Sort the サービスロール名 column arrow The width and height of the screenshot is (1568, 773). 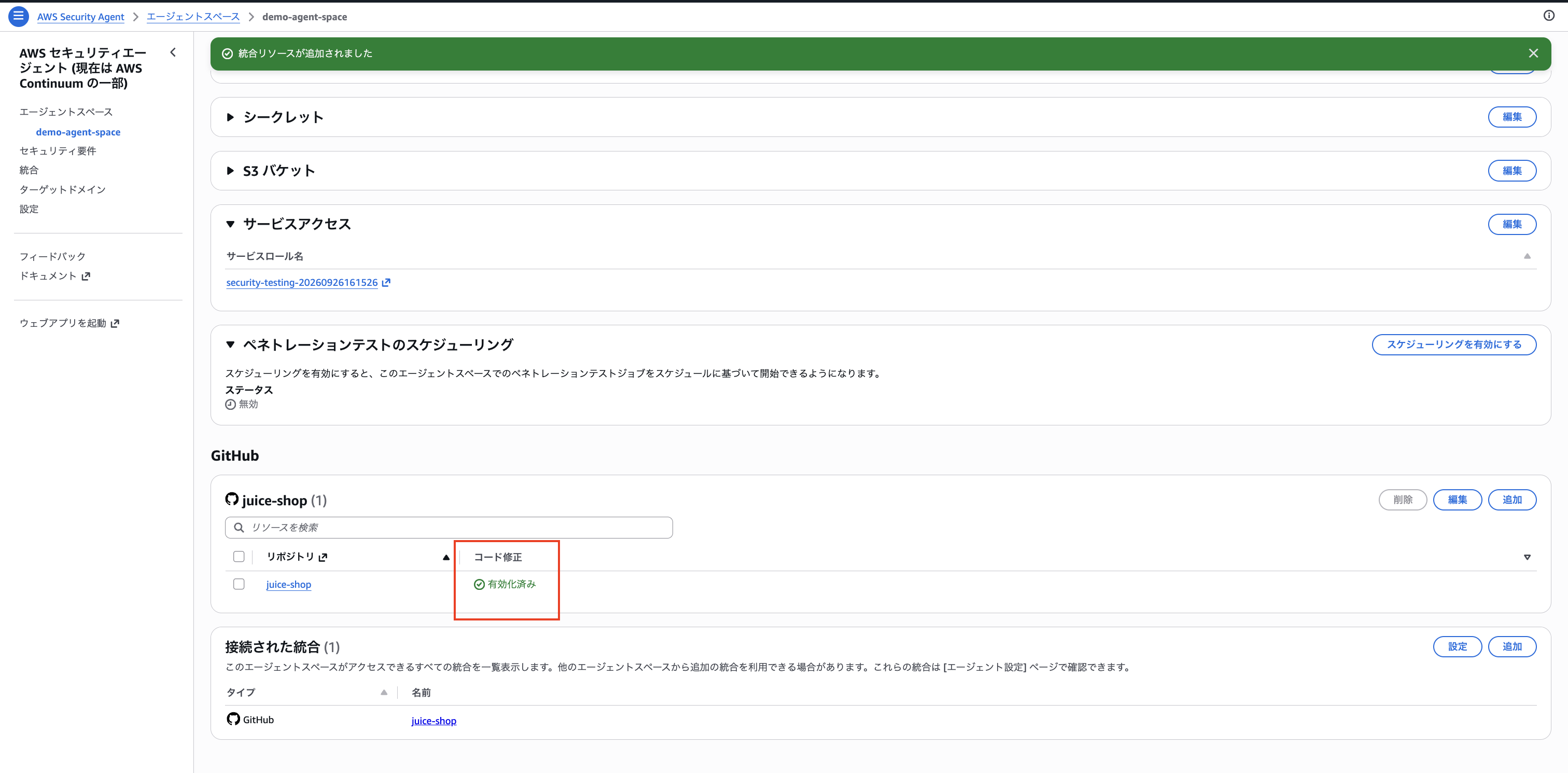(x=1527, y=256)
